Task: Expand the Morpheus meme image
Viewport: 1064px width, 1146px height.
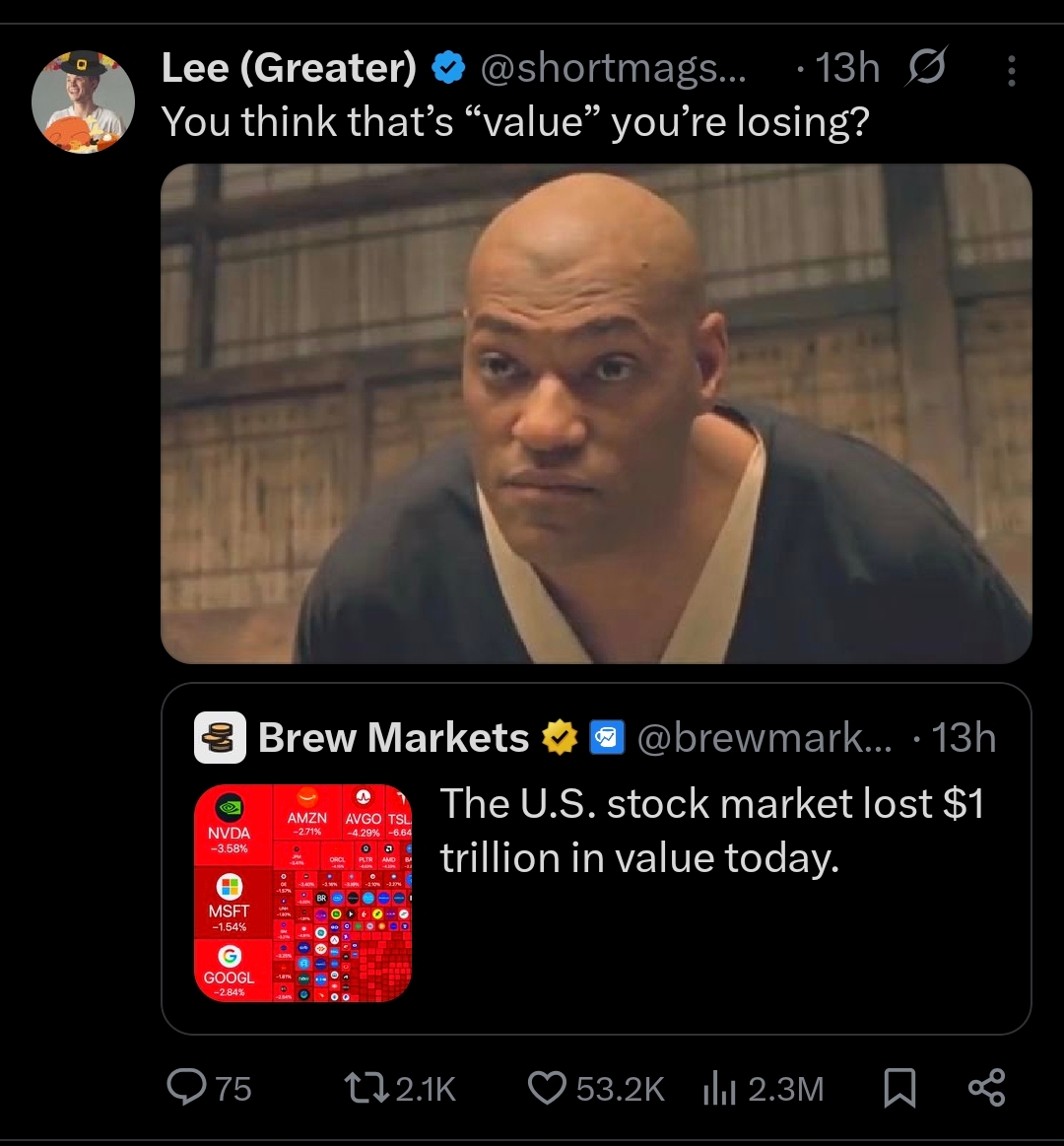Action: tap(596, 414)
